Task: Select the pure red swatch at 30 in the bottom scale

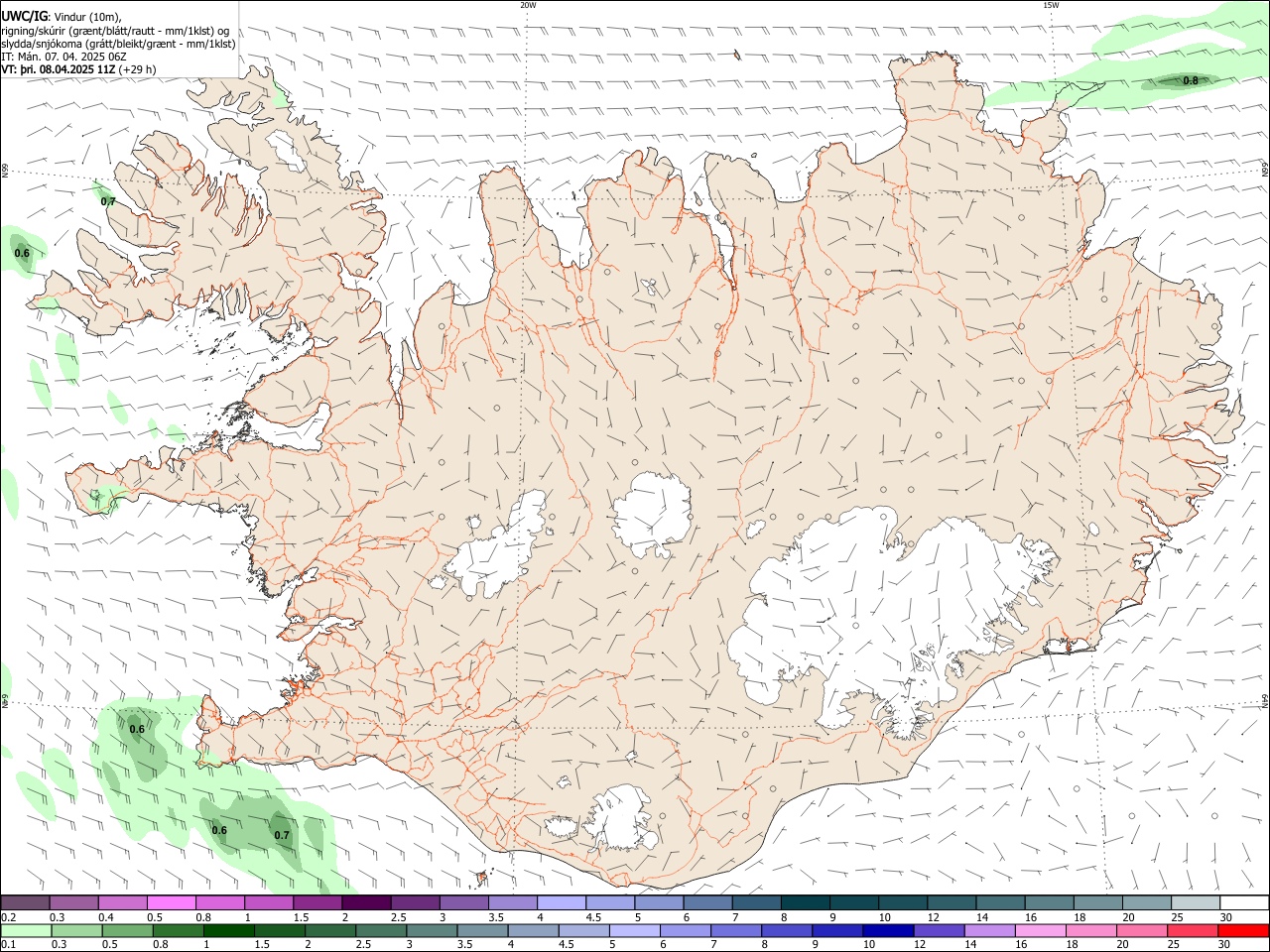Action: (x=1245, y=930)
